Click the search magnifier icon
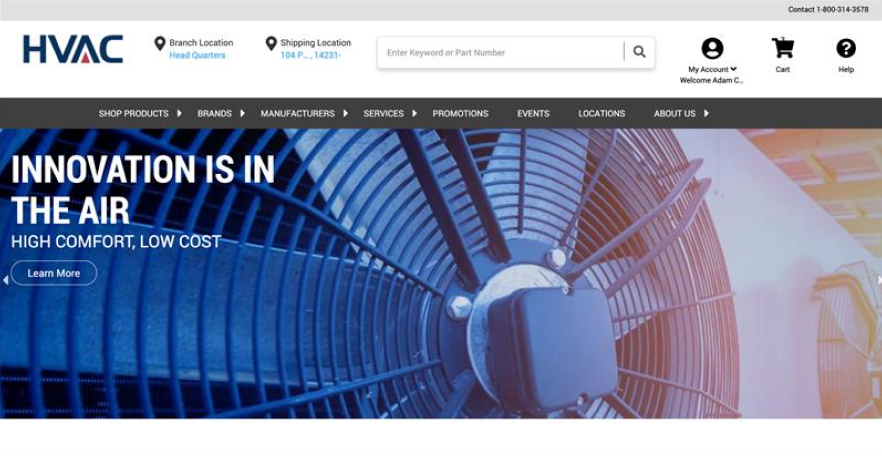This screenshot has width=882, height=474. 639,52
